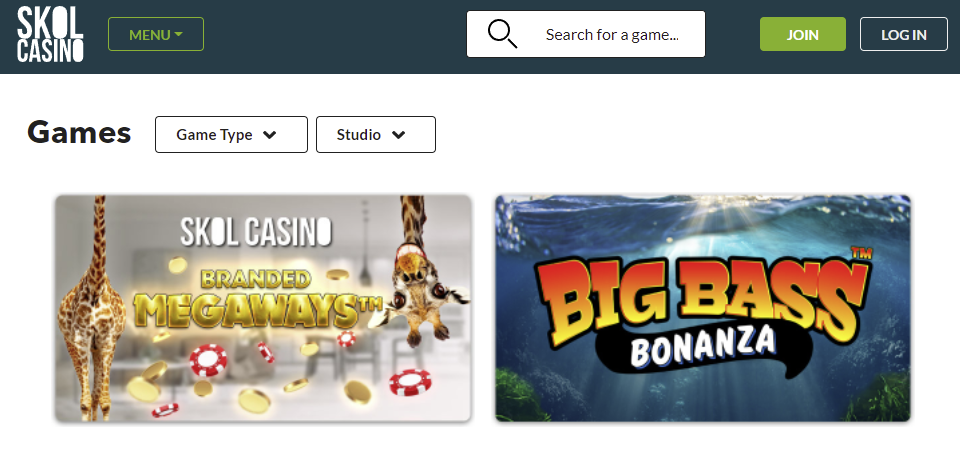The height and width of the screenshot is (450, 960).
Task: Open the Branded Megaways game tile
Action: tap(263, 309)
